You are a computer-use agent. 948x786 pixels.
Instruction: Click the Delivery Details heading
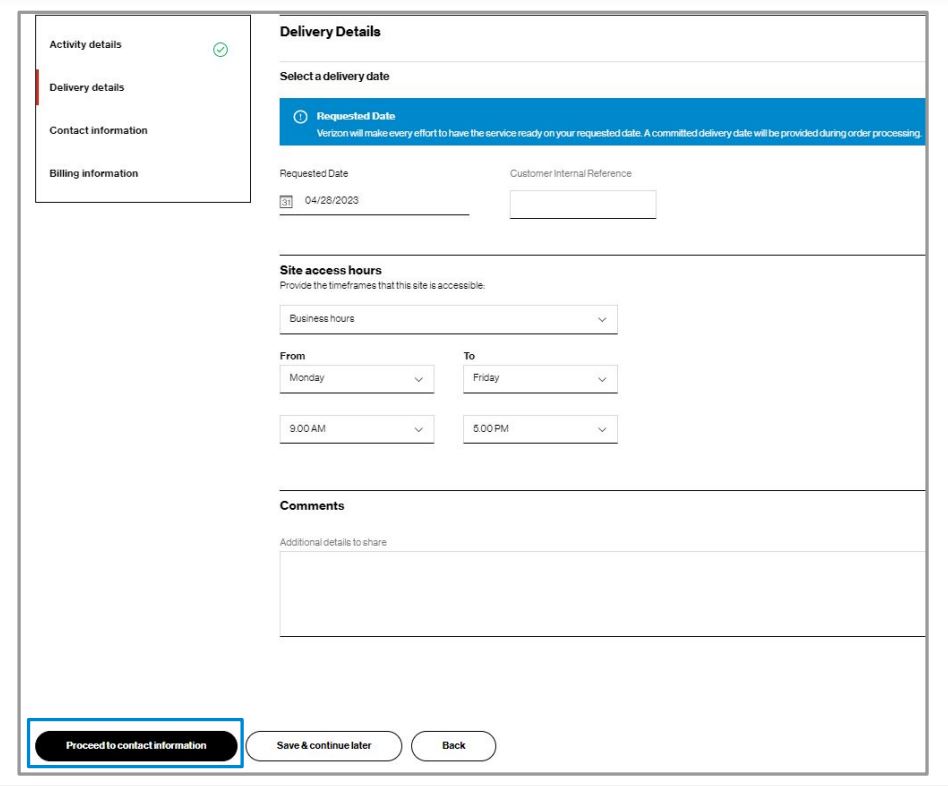point(330,31)
